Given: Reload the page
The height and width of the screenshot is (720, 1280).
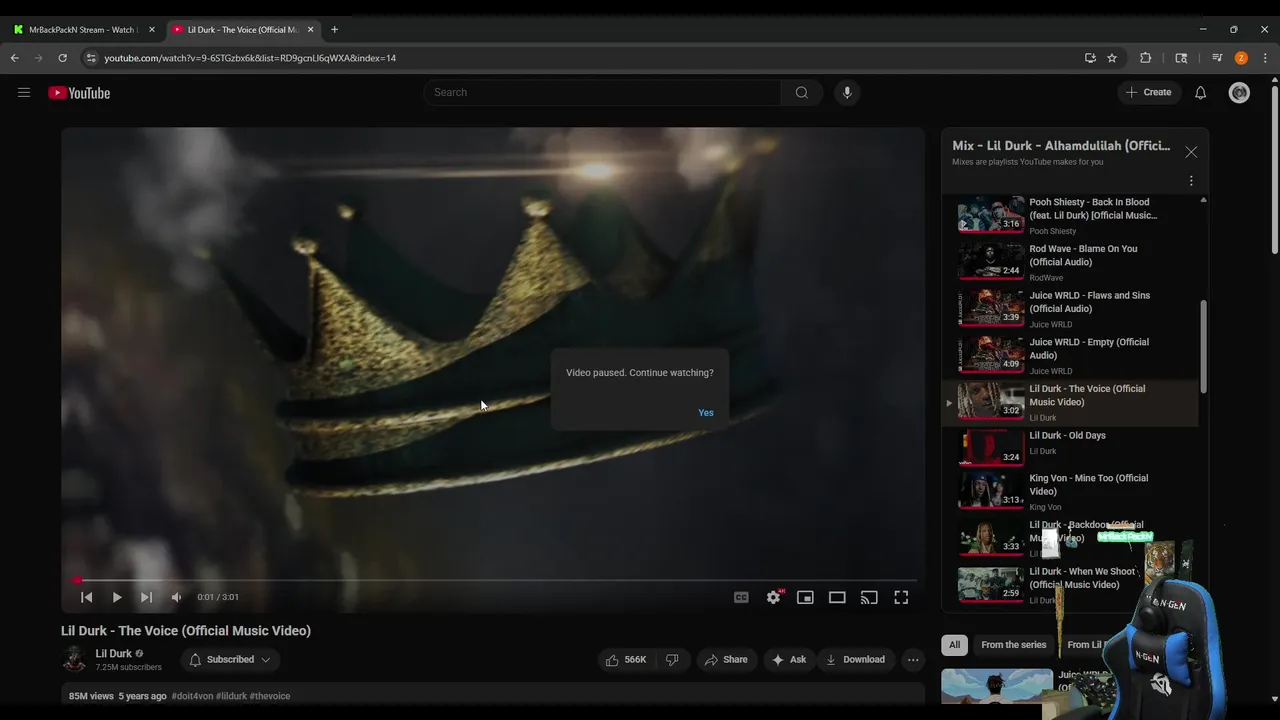Looking at the screenshot, I should pos(62,58).
